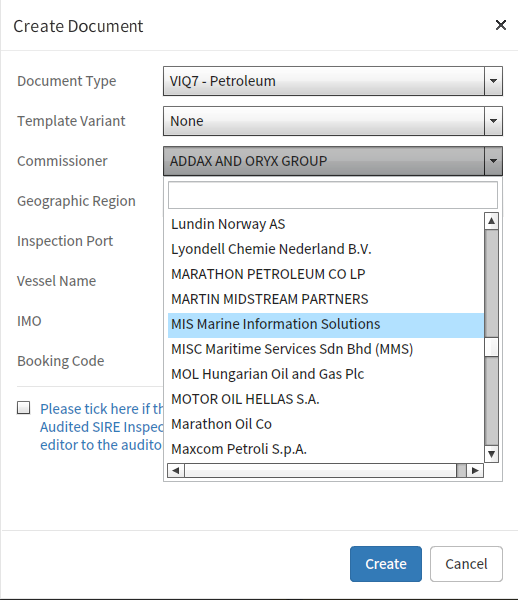Click the Commissioner label
The height and width of the screenshot is (600, 518).
point(62,161)
